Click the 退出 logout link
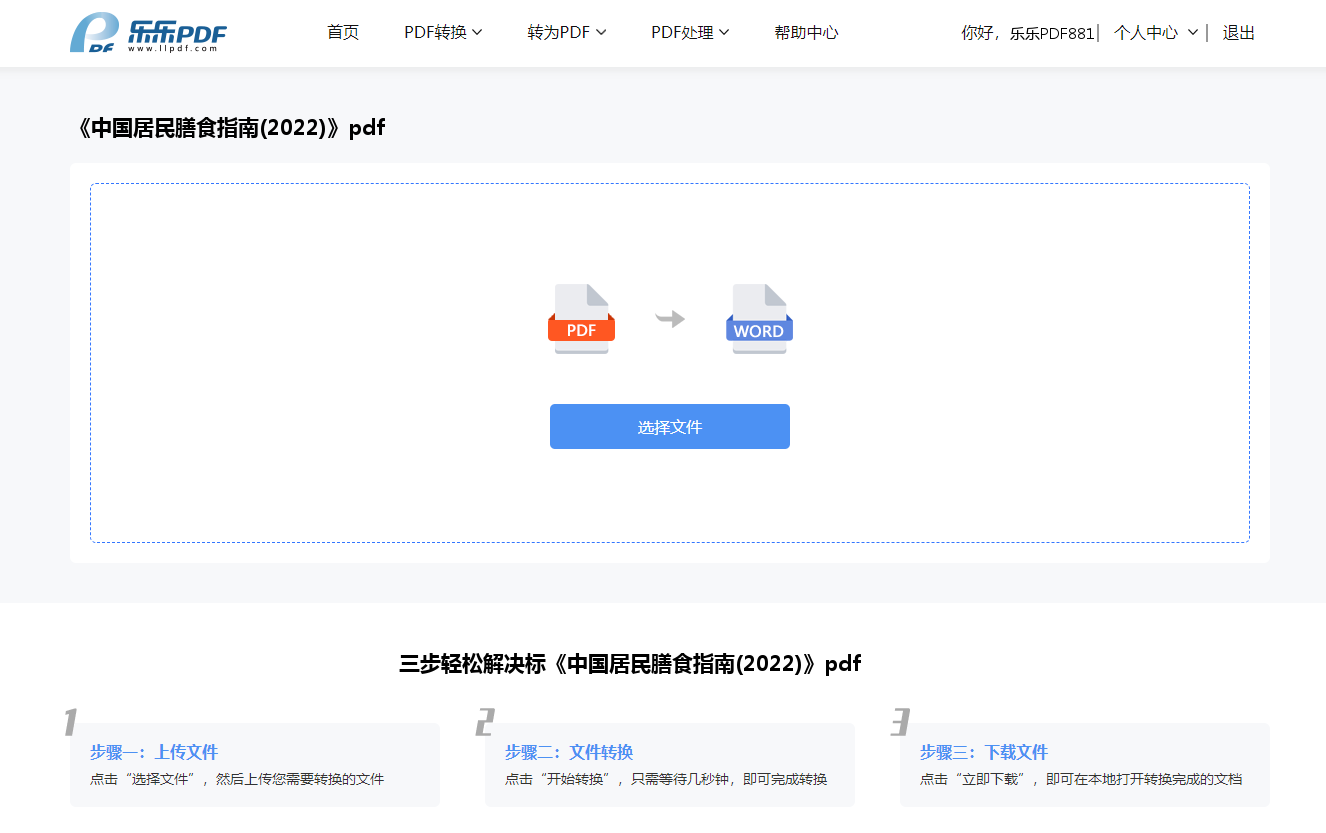 [x=1238, y=33]
